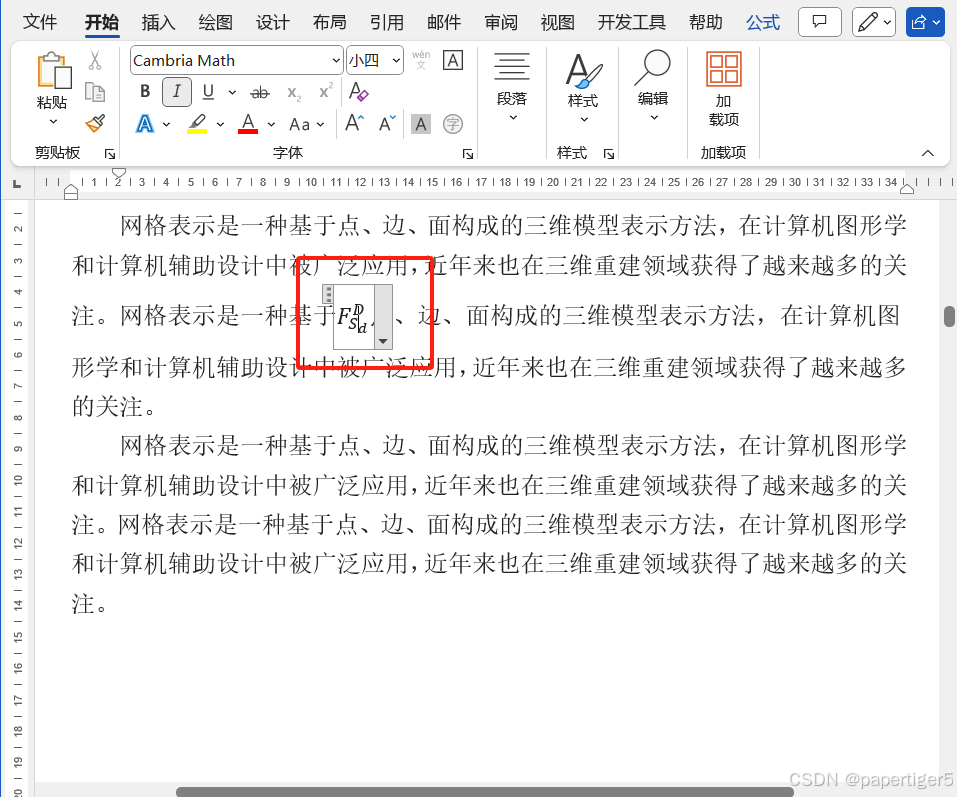Switch to the 审阅 tab

pos(501,23)
